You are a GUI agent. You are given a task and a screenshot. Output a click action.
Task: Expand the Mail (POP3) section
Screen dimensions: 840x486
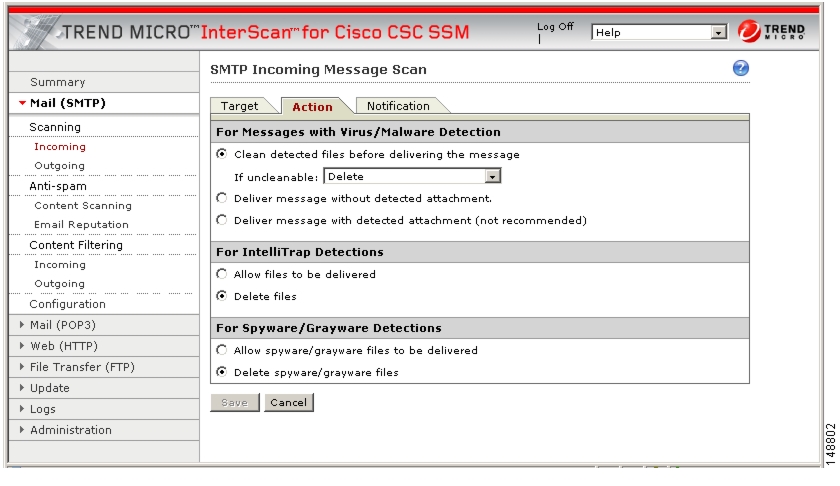tap(63, 325)
